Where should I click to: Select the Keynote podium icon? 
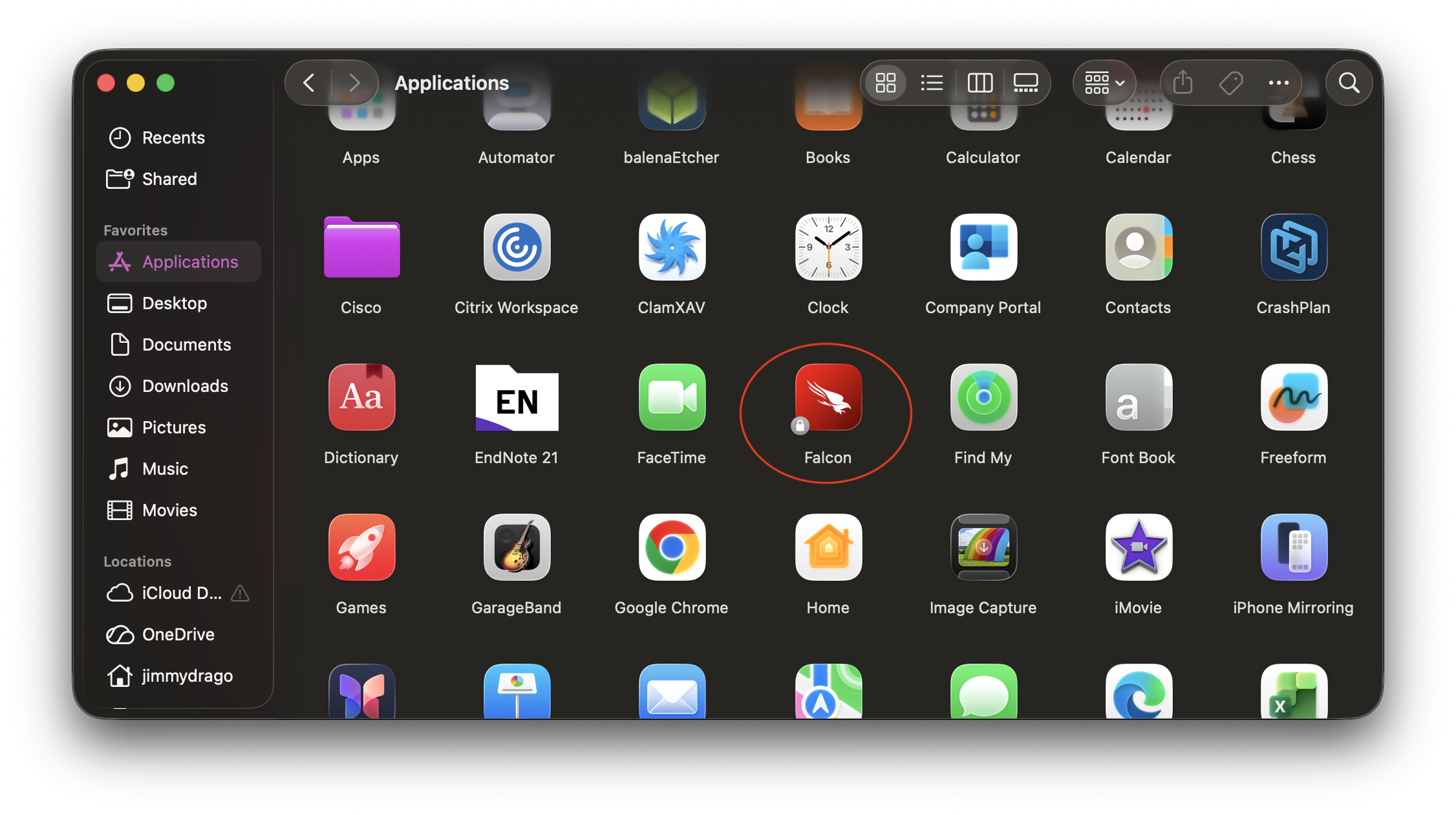coord(517,691)
